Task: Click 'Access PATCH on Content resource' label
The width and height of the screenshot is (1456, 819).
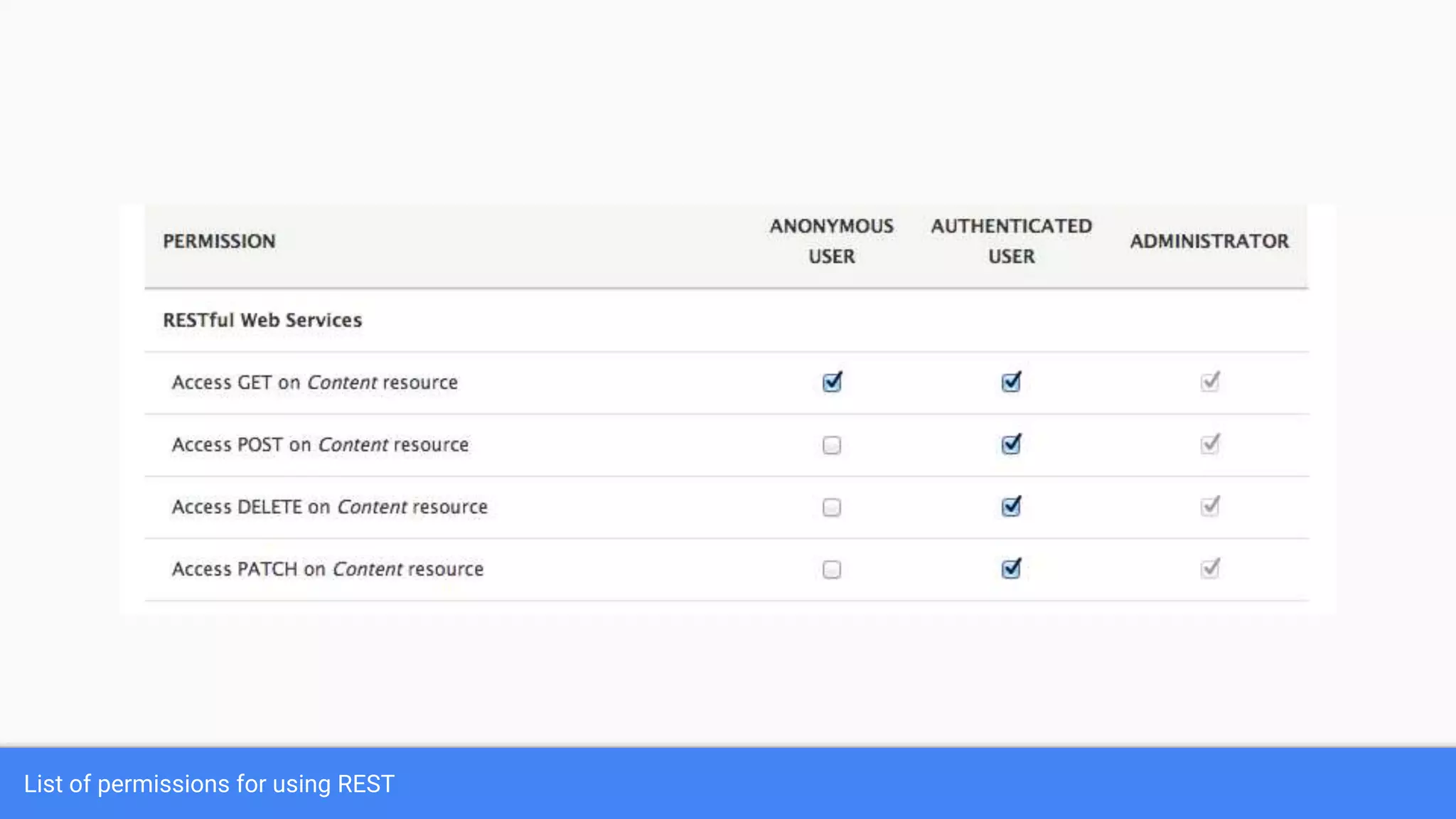Action: [x=328, y=569]
